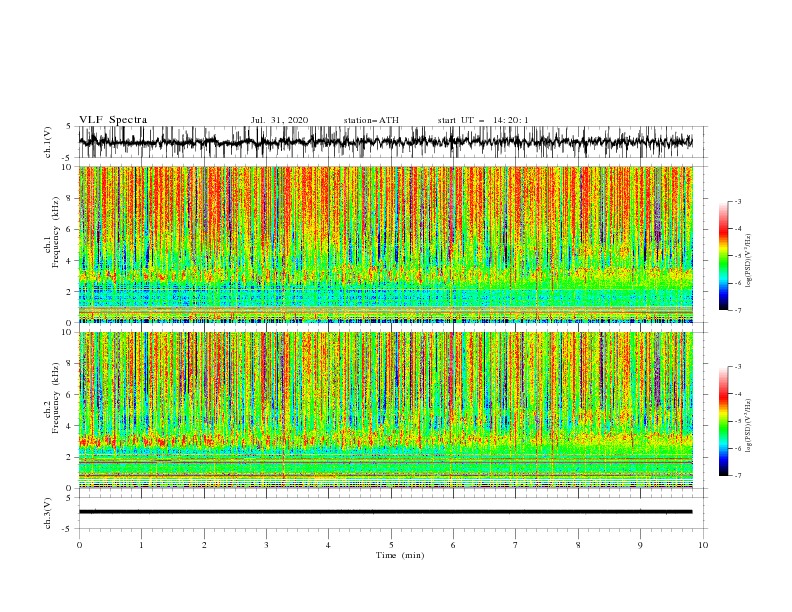
Task: Click the "10" kHz tick on ch.2 frequency axis
Action: 69,332
